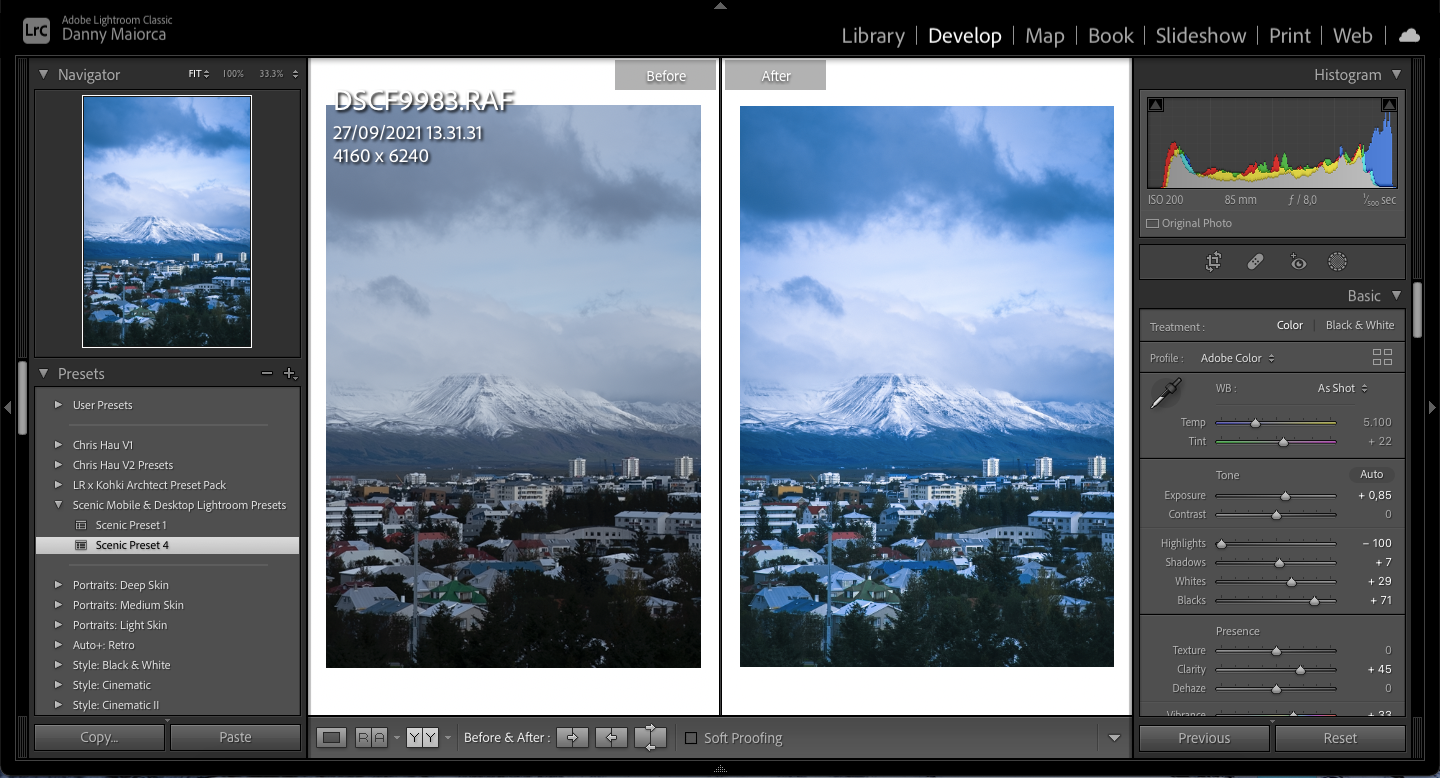This screenshot has width=1440, height=778.
Task: Hide the right panel group arrow
Action: tap(1432, 407)
